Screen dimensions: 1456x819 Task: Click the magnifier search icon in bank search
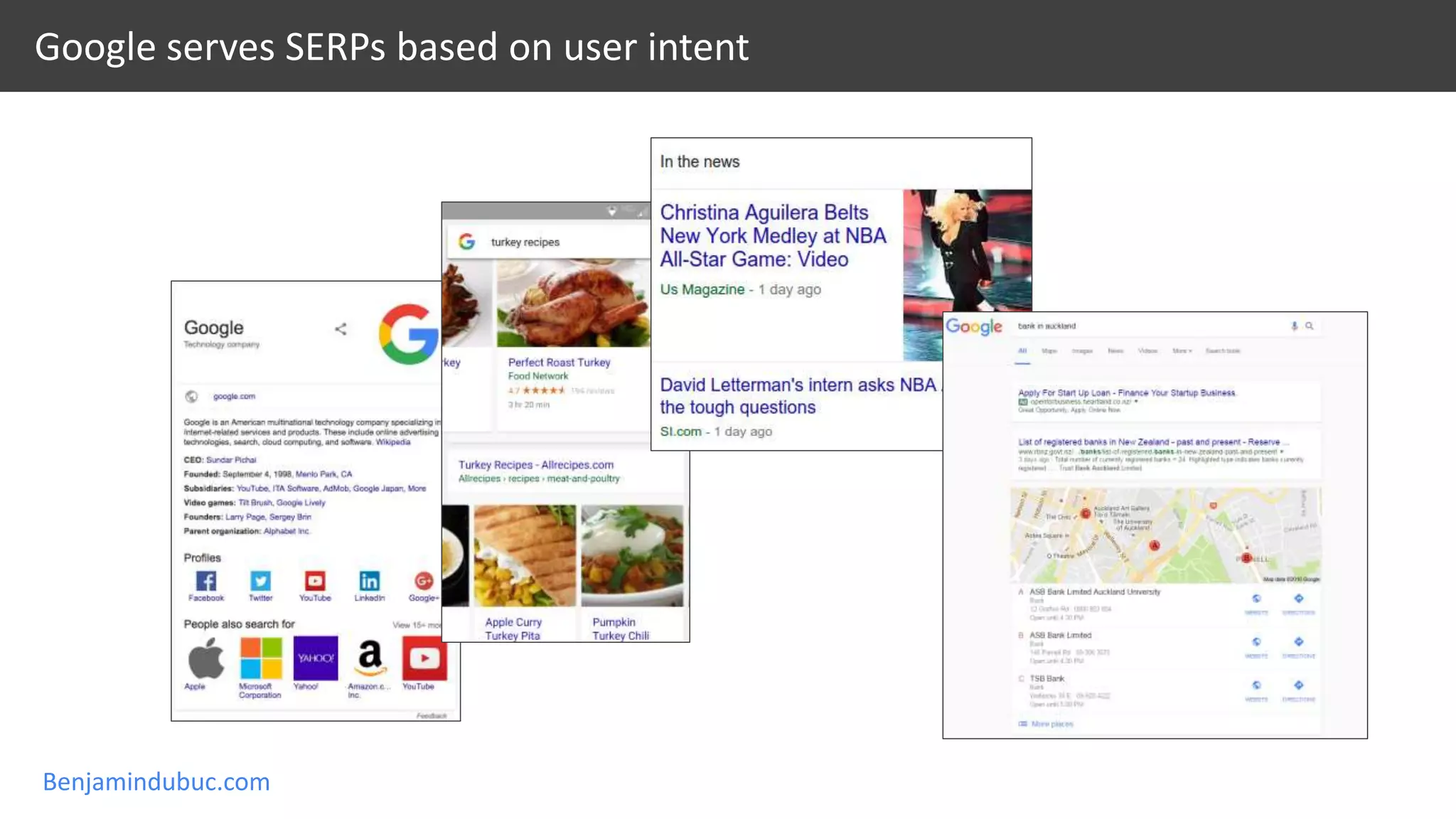pos(1309,326)
